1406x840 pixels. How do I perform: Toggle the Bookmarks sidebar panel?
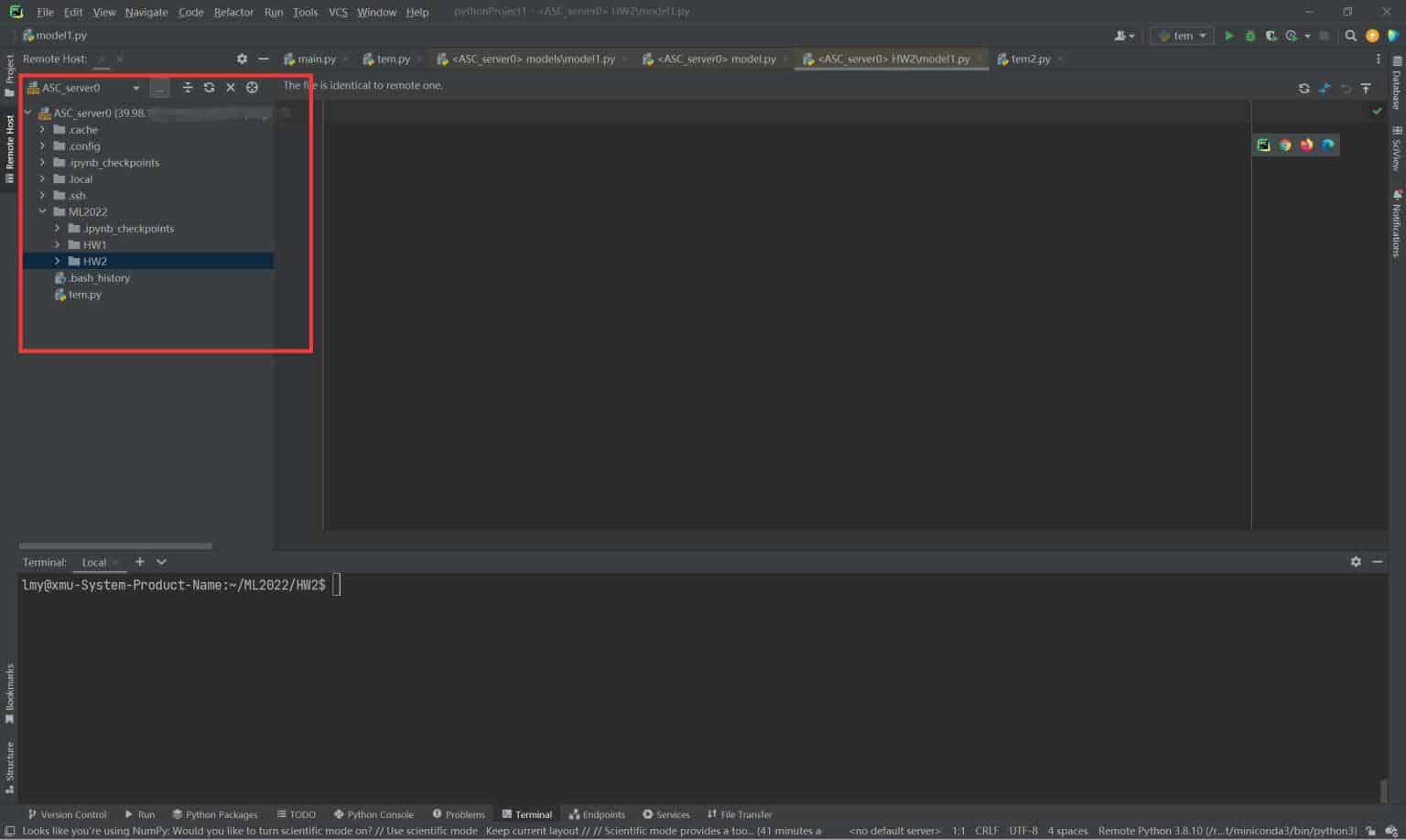[x=10, y=694]
